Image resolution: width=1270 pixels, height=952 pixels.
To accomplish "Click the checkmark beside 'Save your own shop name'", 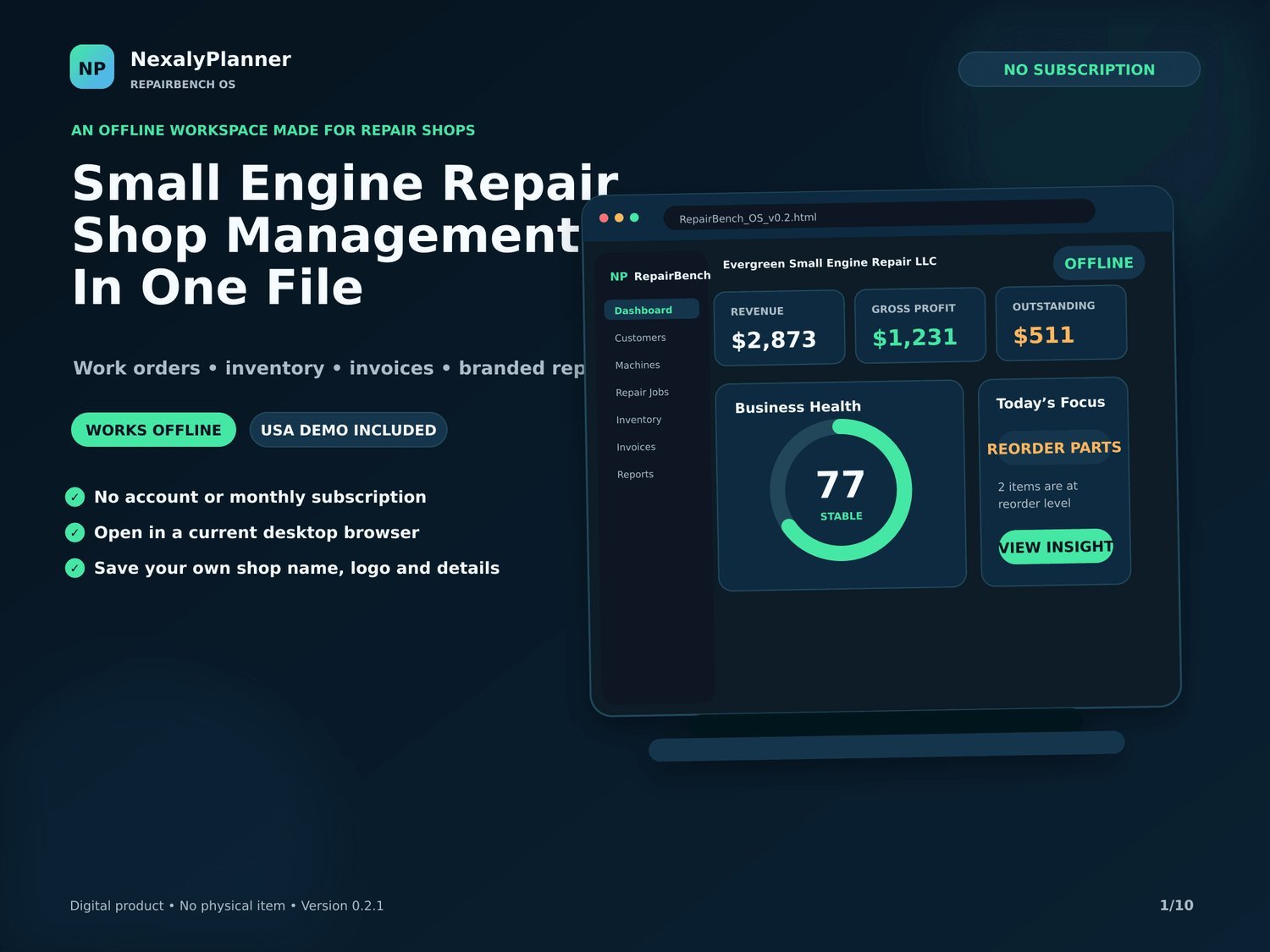I will [75, 568].
